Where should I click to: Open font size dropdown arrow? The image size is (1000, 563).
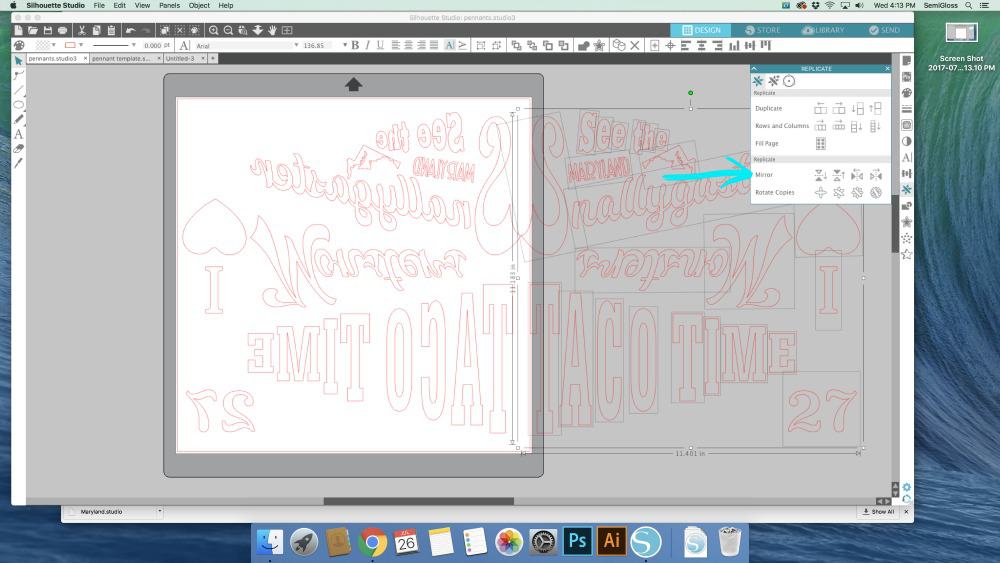[x=344, y=45]
